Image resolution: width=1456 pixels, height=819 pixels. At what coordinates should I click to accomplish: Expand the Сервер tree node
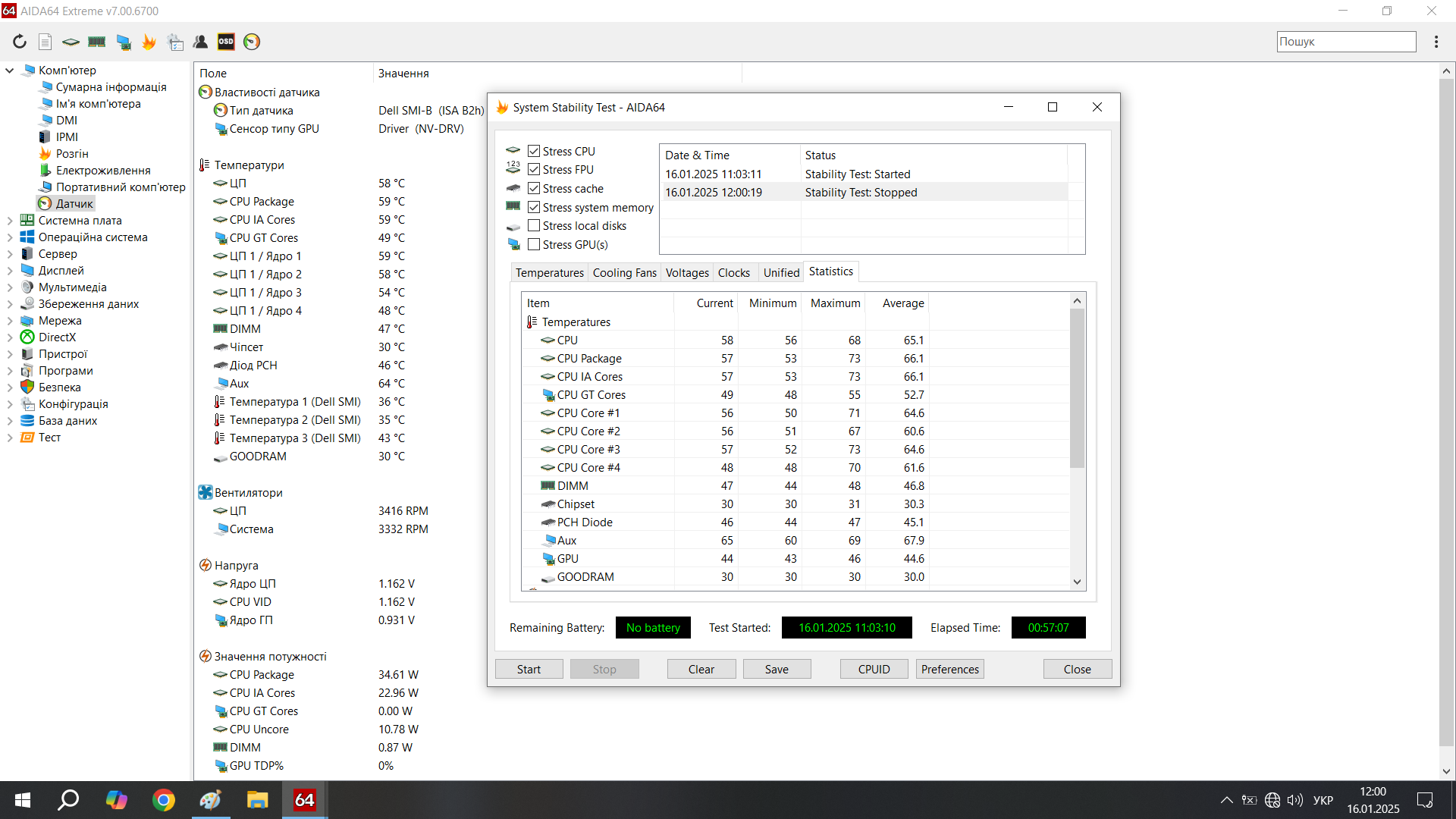coord(10,254)
